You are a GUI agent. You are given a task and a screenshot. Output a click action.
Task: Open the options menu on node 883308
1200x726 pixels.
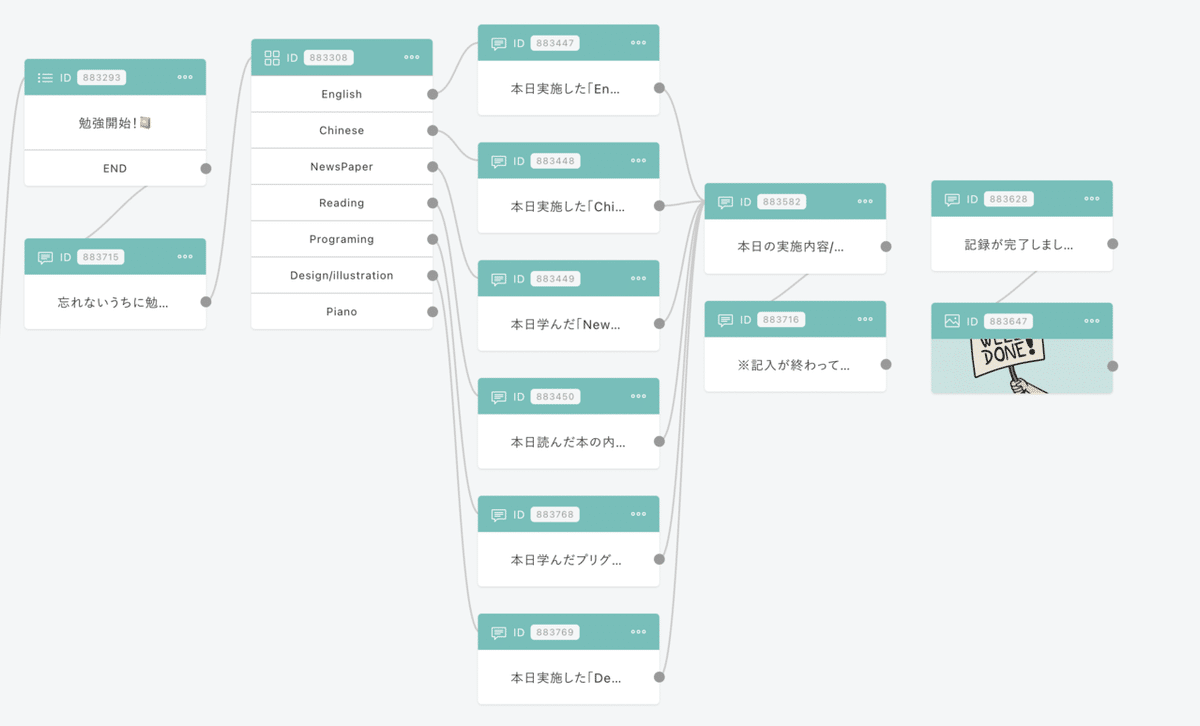click(412, 57)
